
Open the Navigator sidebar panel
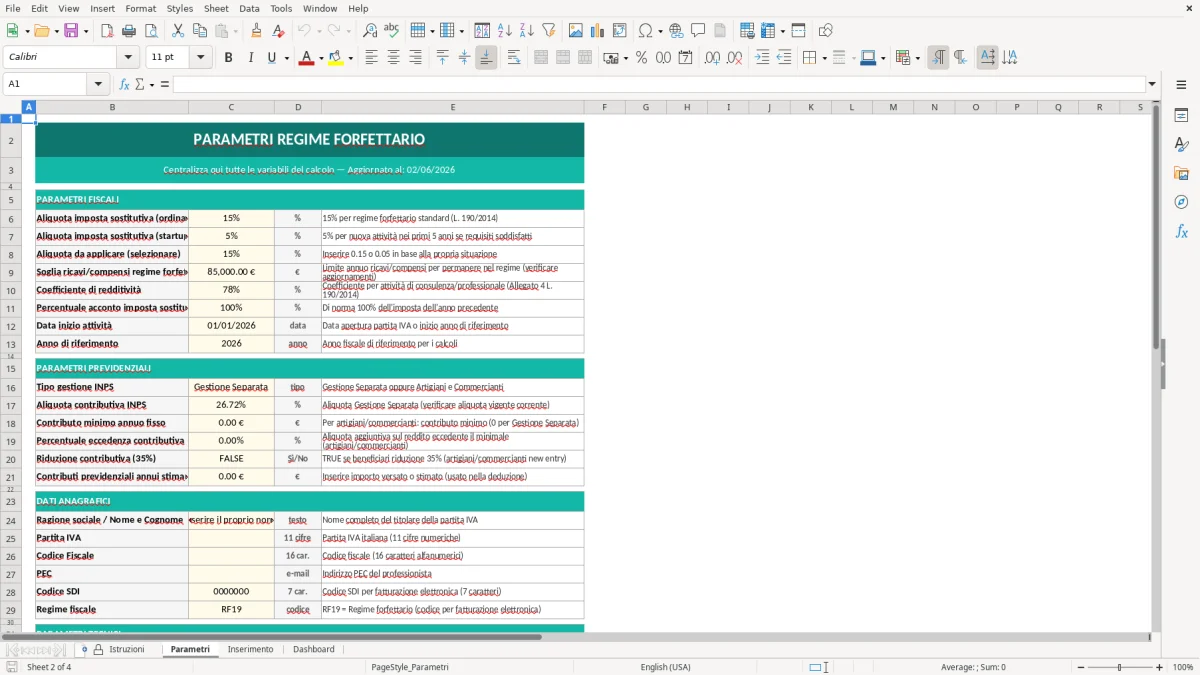click(1181, 202)
